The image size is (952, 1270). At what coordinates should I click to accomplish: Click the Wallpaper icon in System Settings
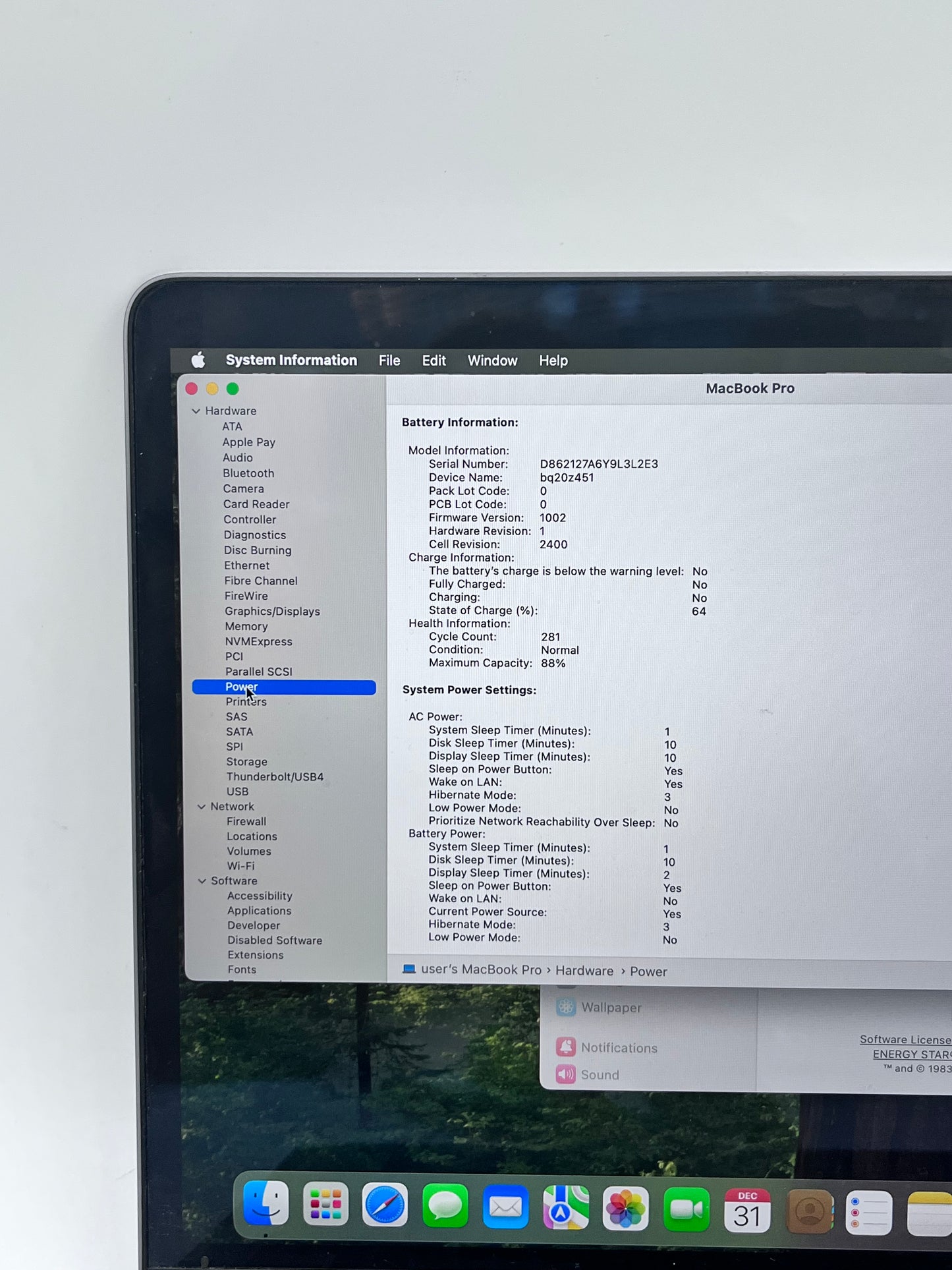click(x=566, y=1007)
